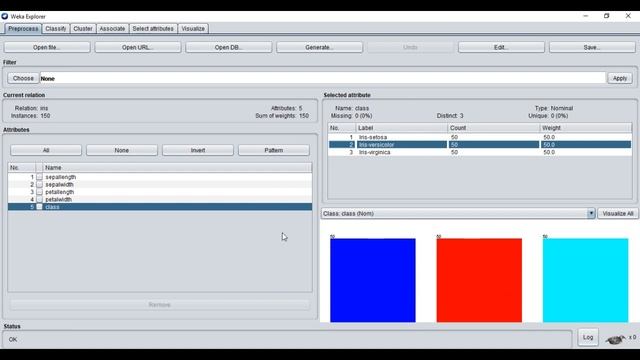The height and width of the screenshot is (360, 640).
Task: Click the blue Iris-setosa histogram bar
Action: point(373,280)
